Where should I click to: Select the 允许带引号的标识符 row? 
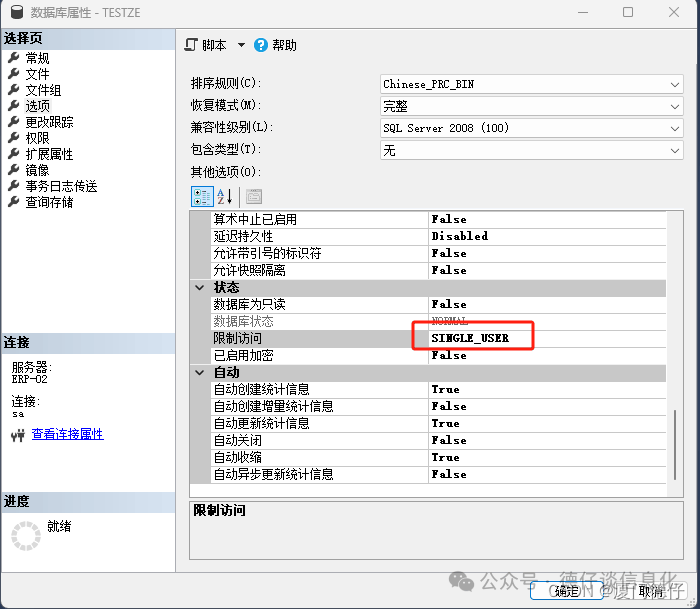[x=438, y=253]
